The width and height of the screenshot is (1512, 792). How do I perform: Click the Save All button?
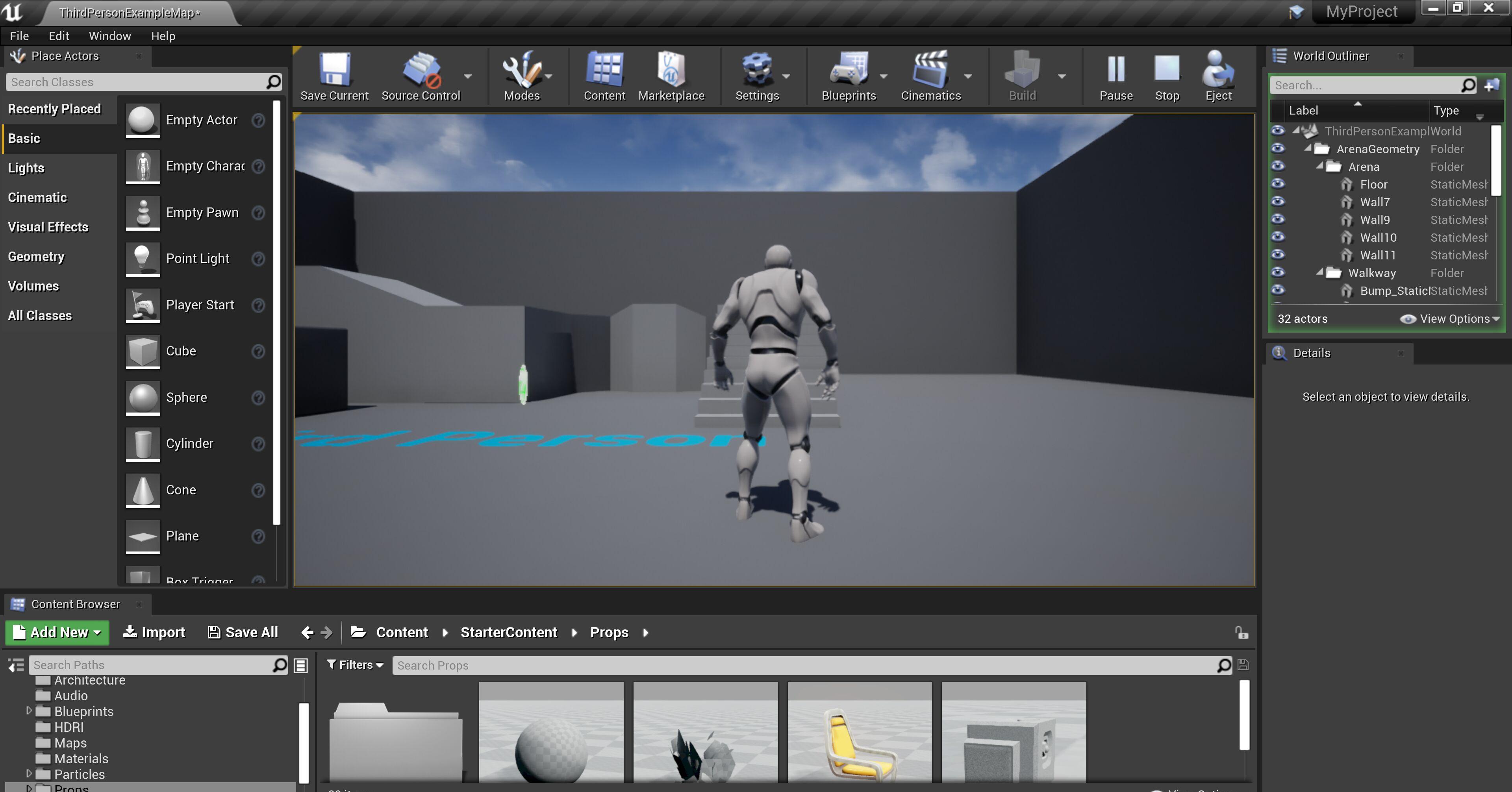(243, 633)
